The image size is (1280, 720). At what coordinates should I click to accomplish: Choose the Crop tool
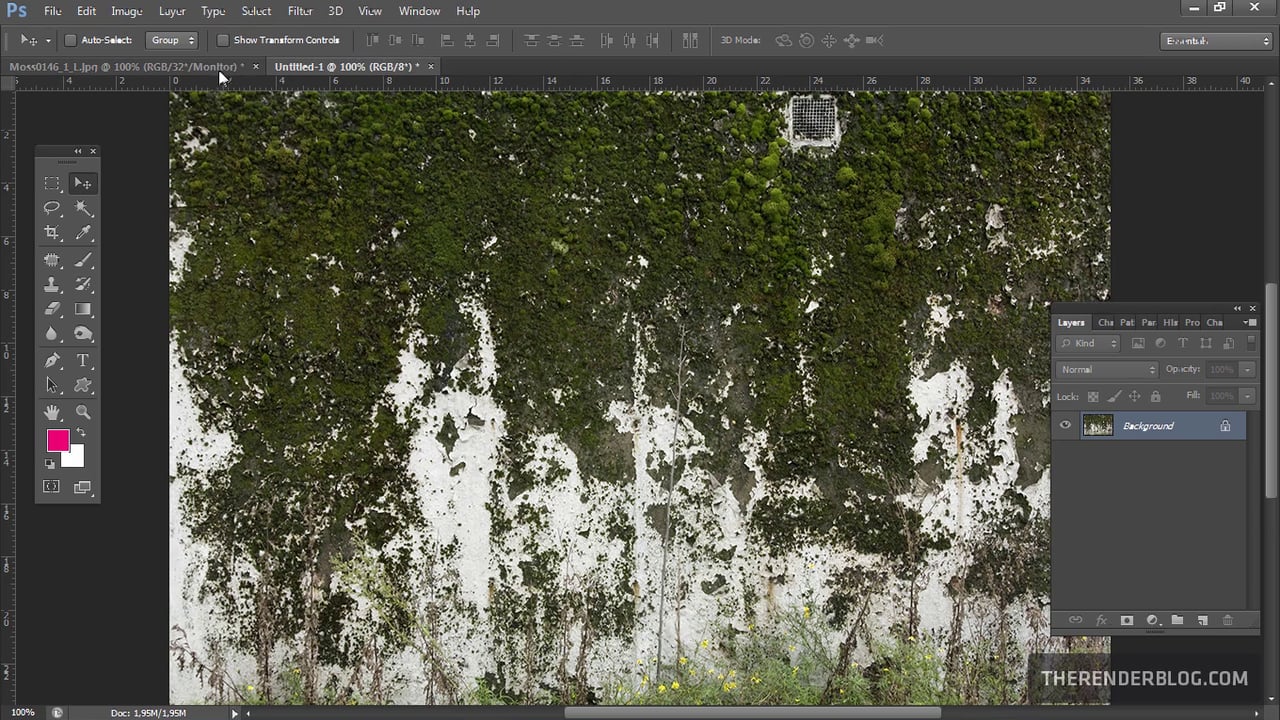point(52,233)
